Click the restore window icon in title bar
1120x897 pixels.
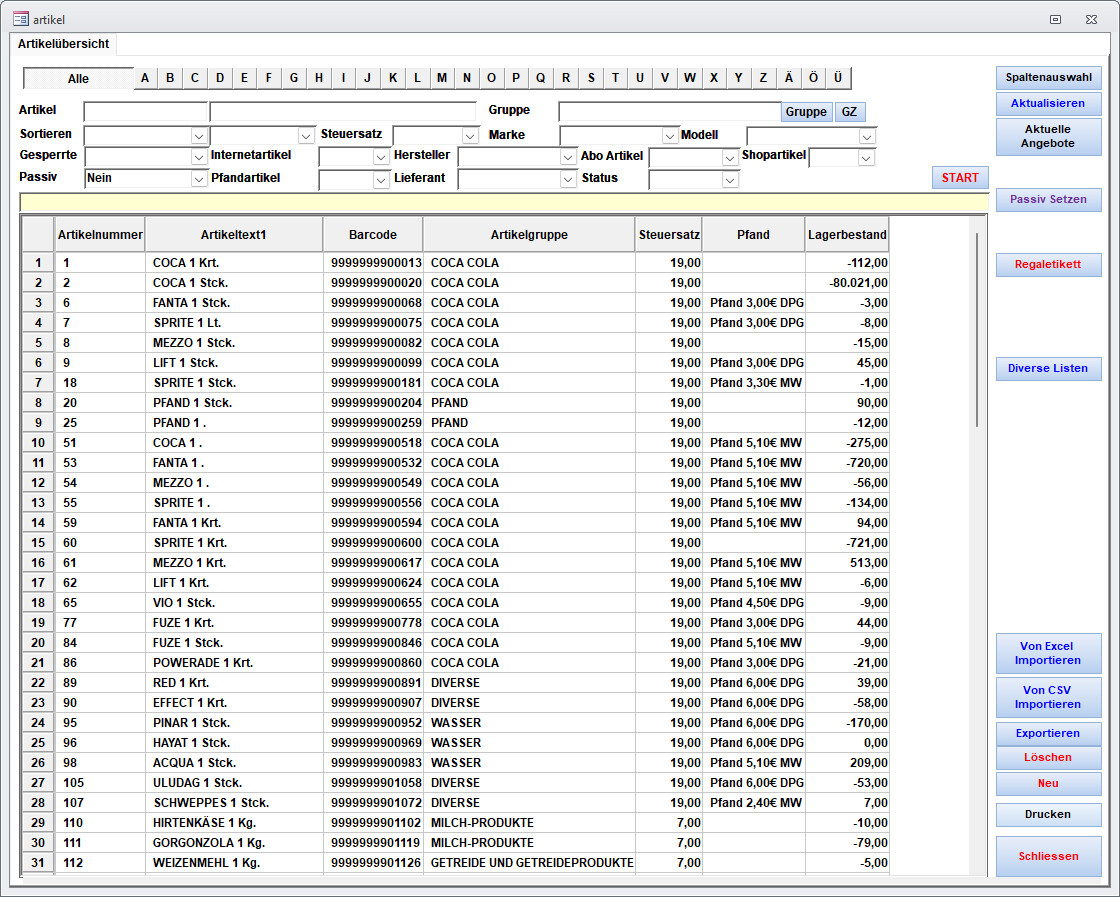pyautogui.click(x=1055, y=19)
